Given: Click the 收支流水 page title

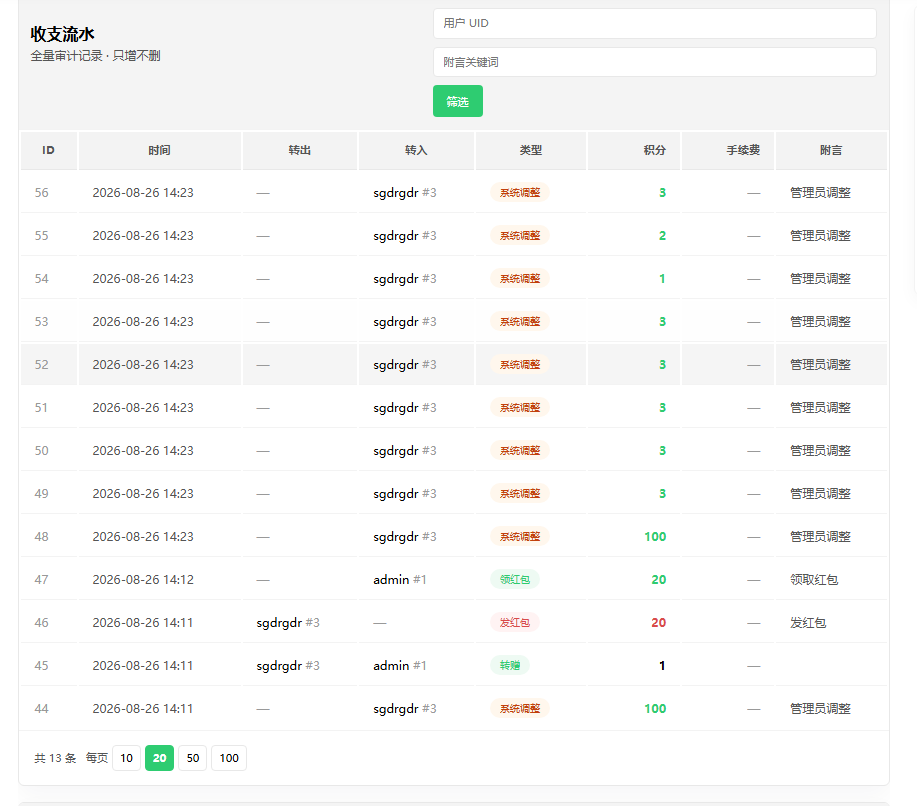Looking at the screenshot, I should coord(63,34).
